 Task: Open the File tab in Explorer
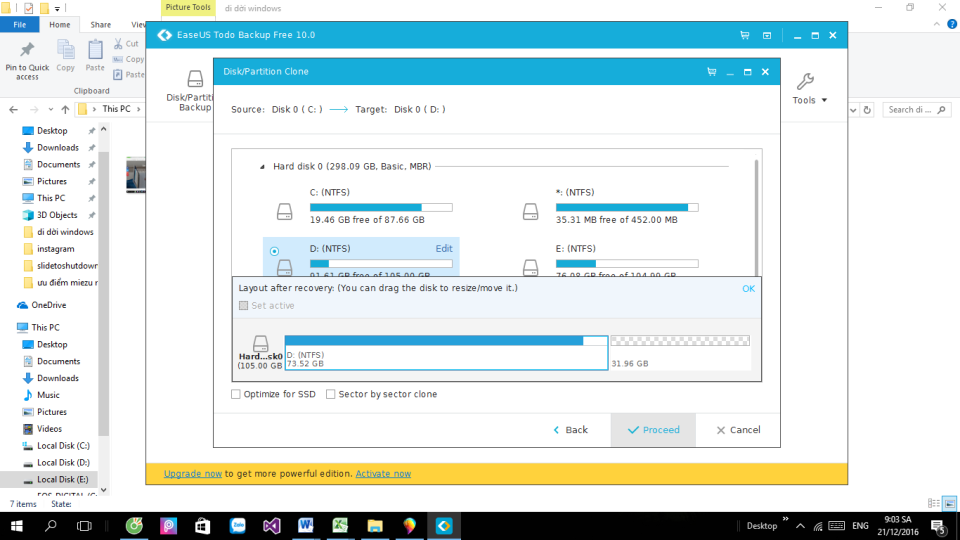point(20,24)
